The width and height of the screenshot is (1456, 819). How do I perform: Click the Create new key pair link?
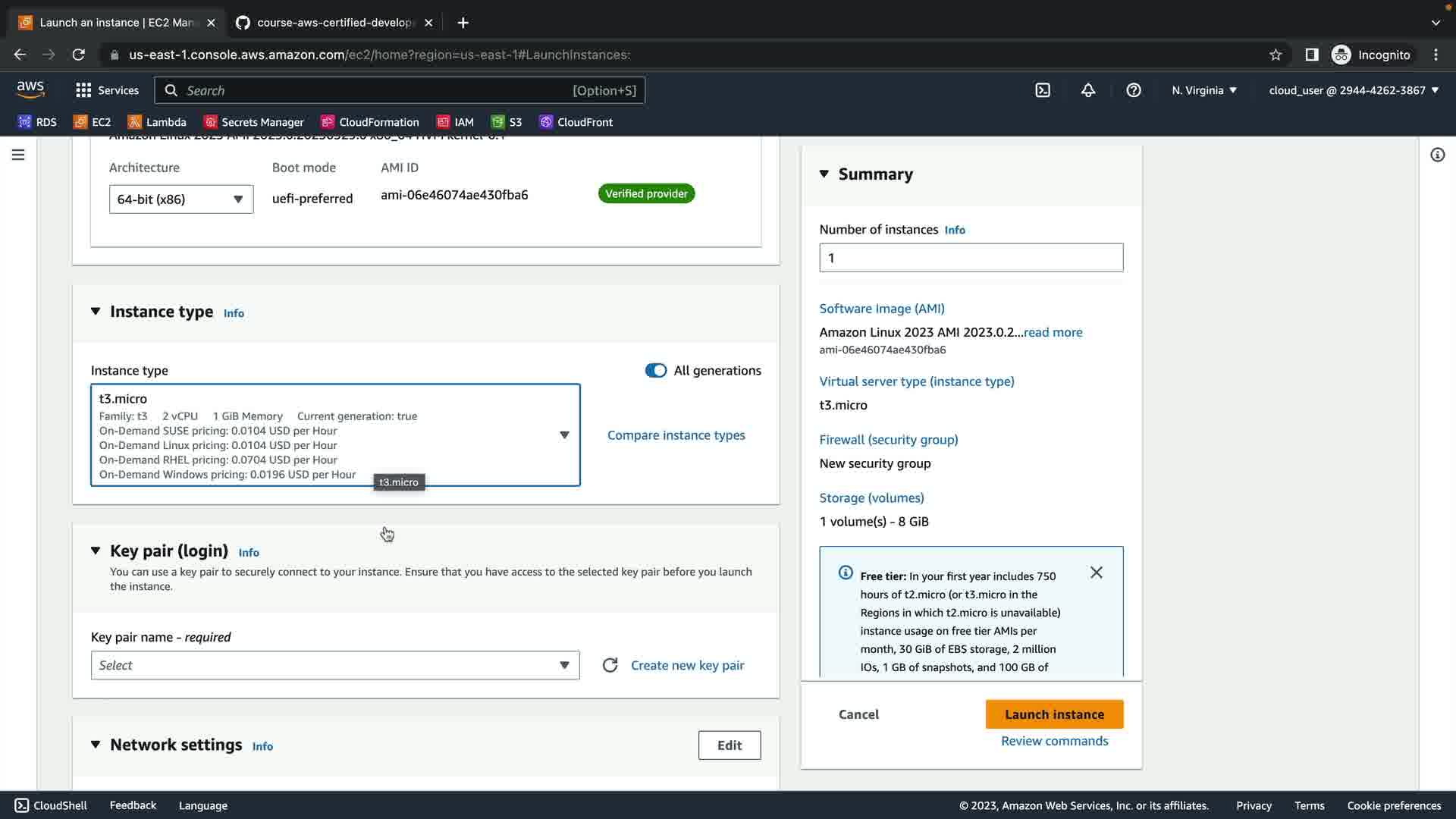pyautogui.click(x=687, y=665)
